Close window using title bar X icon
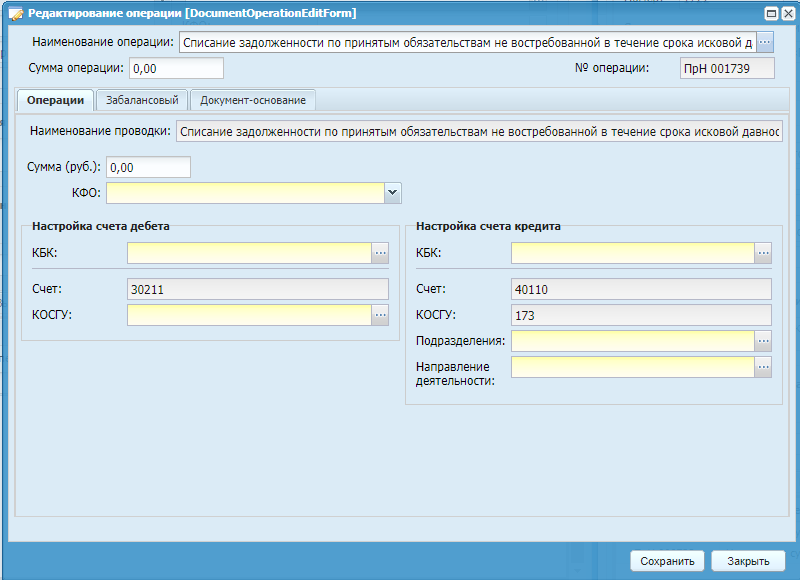 (787, 13)
